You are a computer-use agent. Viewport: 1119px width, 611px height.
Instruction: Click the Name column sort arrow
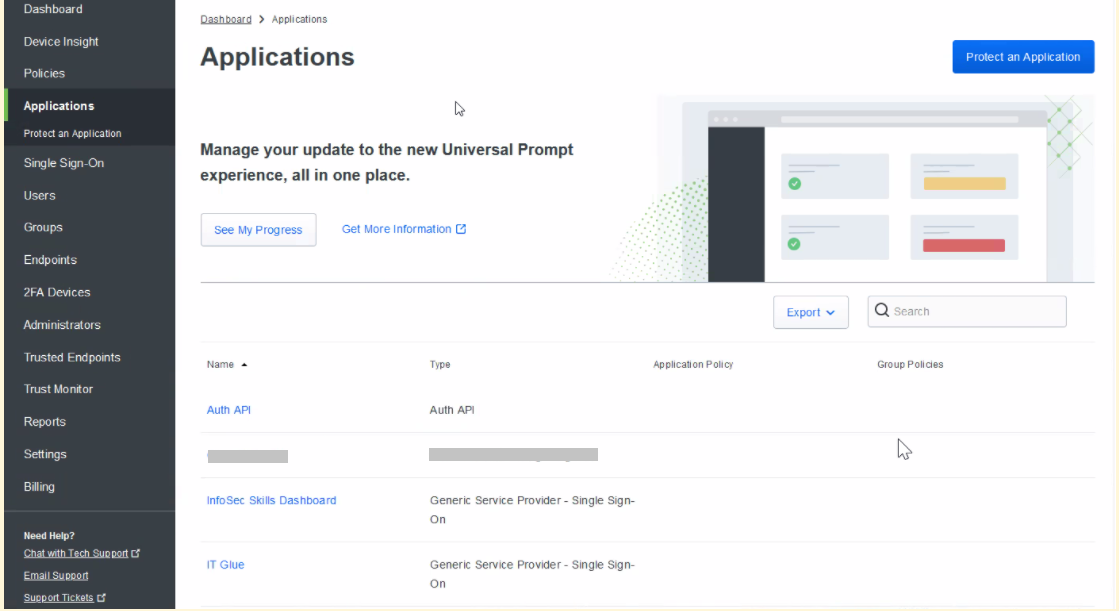pyautogui.click(x=244, y=365)
